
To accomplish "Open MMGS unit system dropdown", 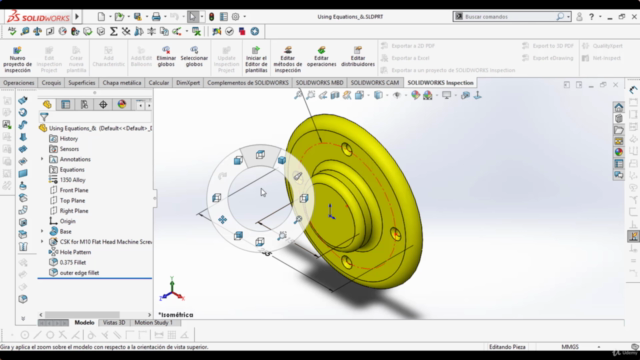I will coord(599,347).
